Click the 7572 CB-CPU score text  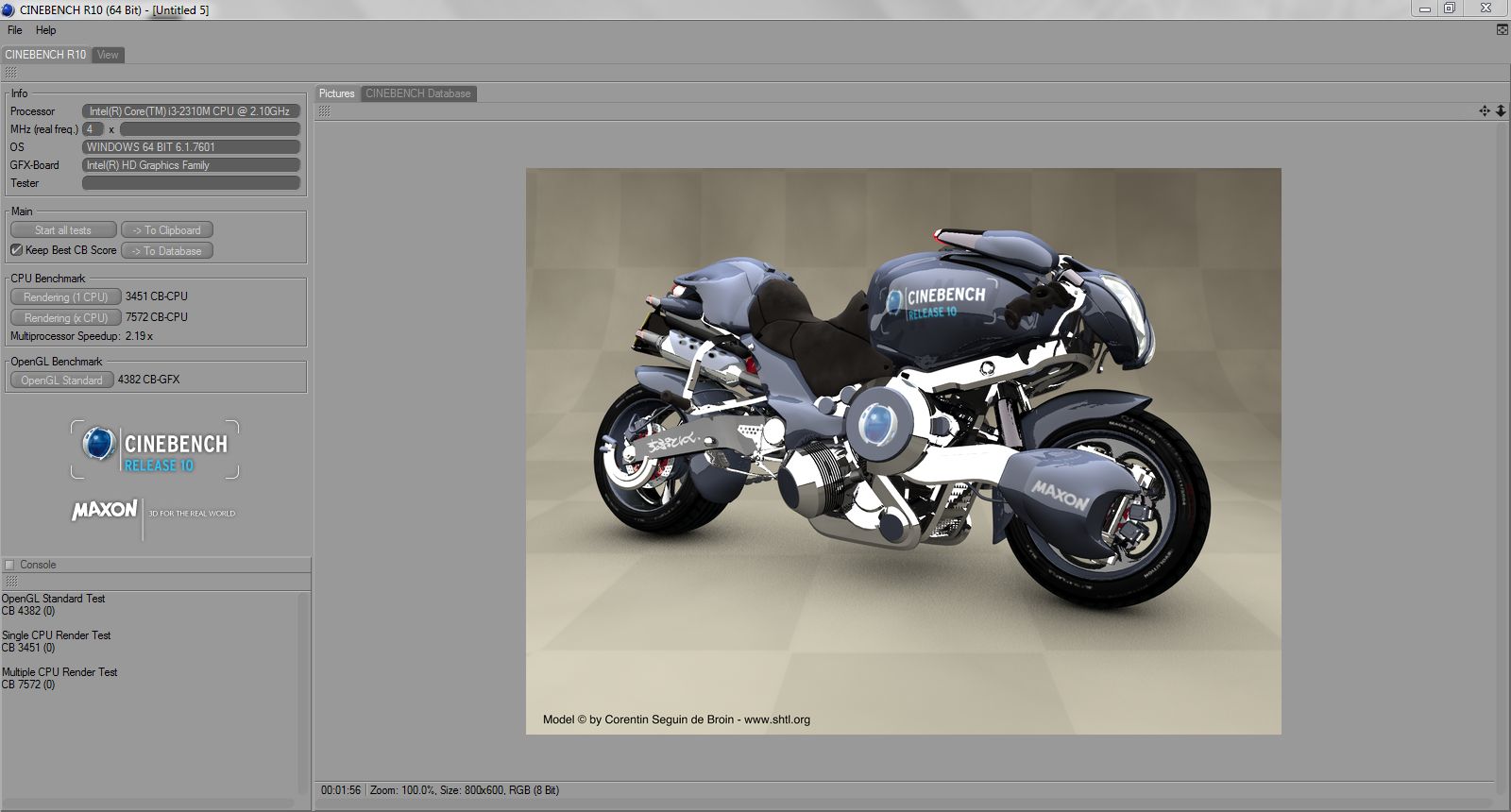(x=157, y=317)
